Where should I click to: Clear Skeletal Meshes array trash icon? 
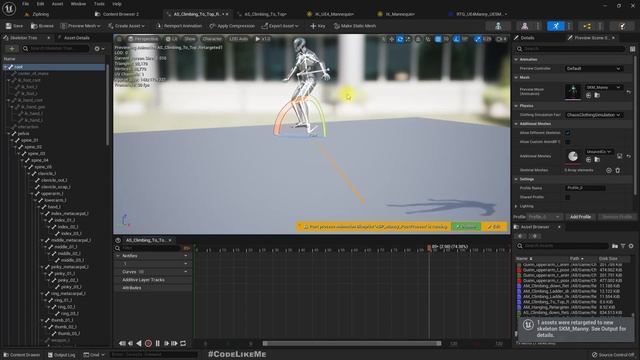pyautogui.click(x=618, y=170)
